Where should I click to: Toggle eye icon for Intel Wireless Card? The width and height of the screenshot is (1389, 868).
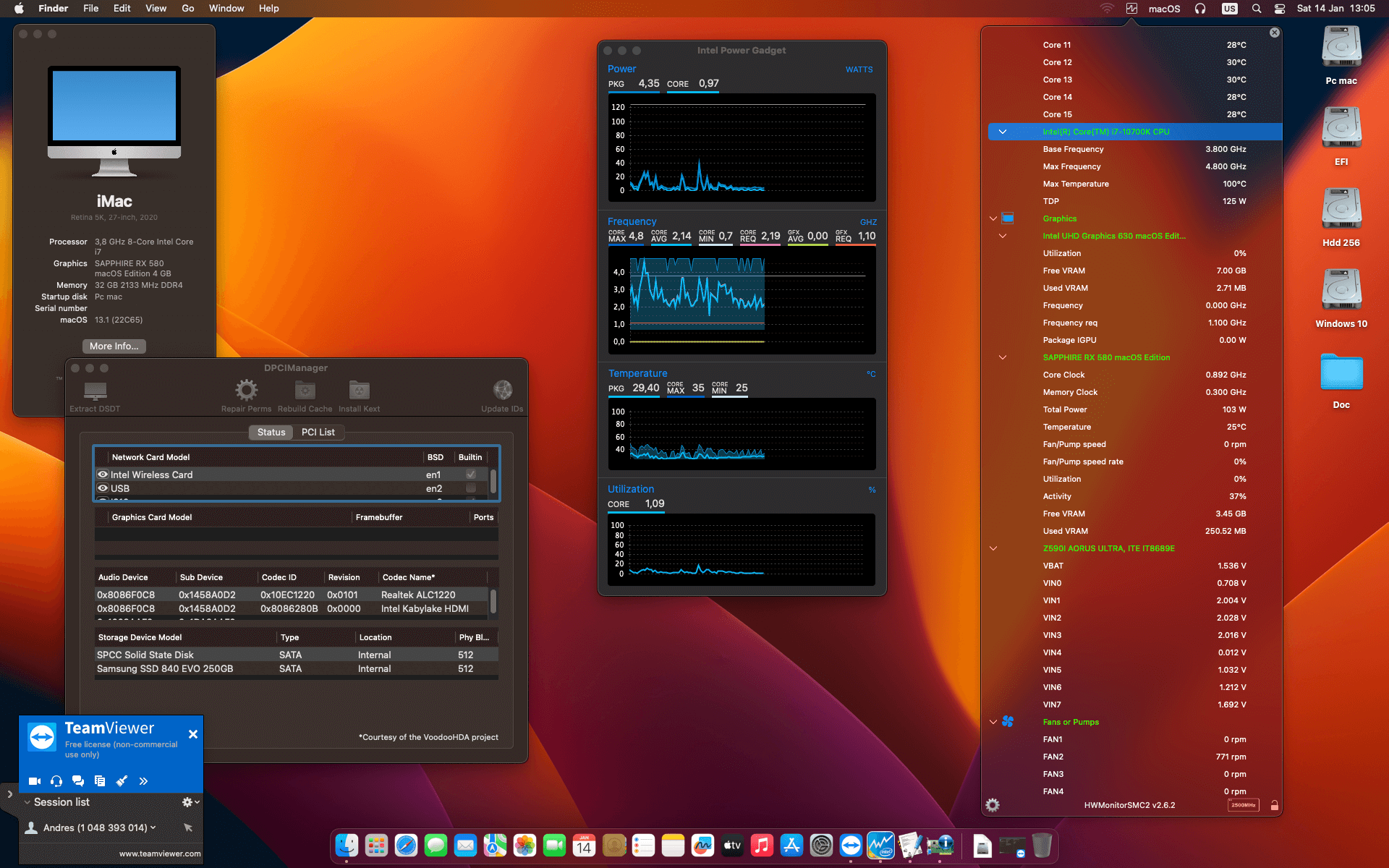103,475
